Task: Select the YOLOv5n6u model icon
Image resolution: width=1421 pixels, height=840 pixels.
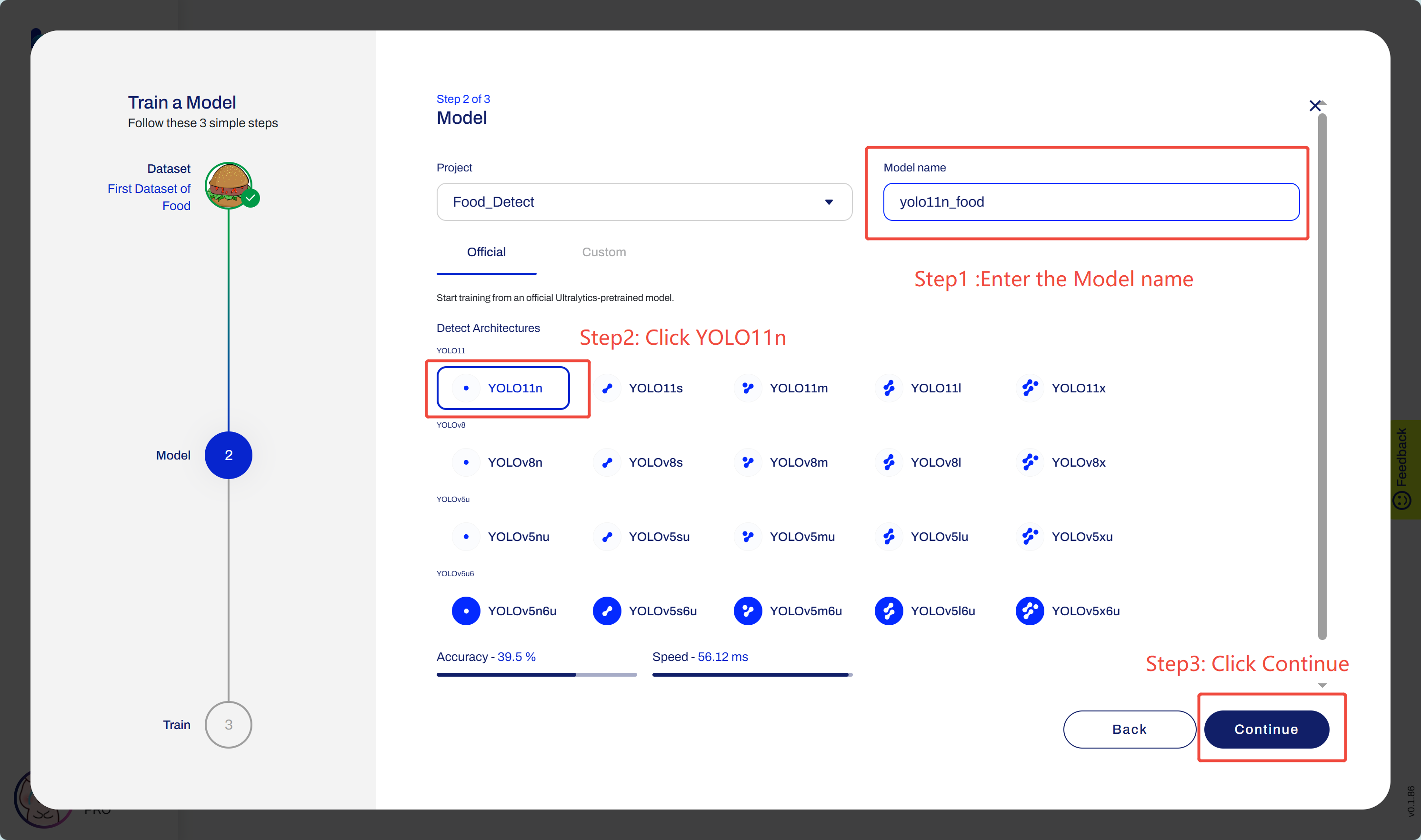Action: pyautogui.click(x=466, y=611)
